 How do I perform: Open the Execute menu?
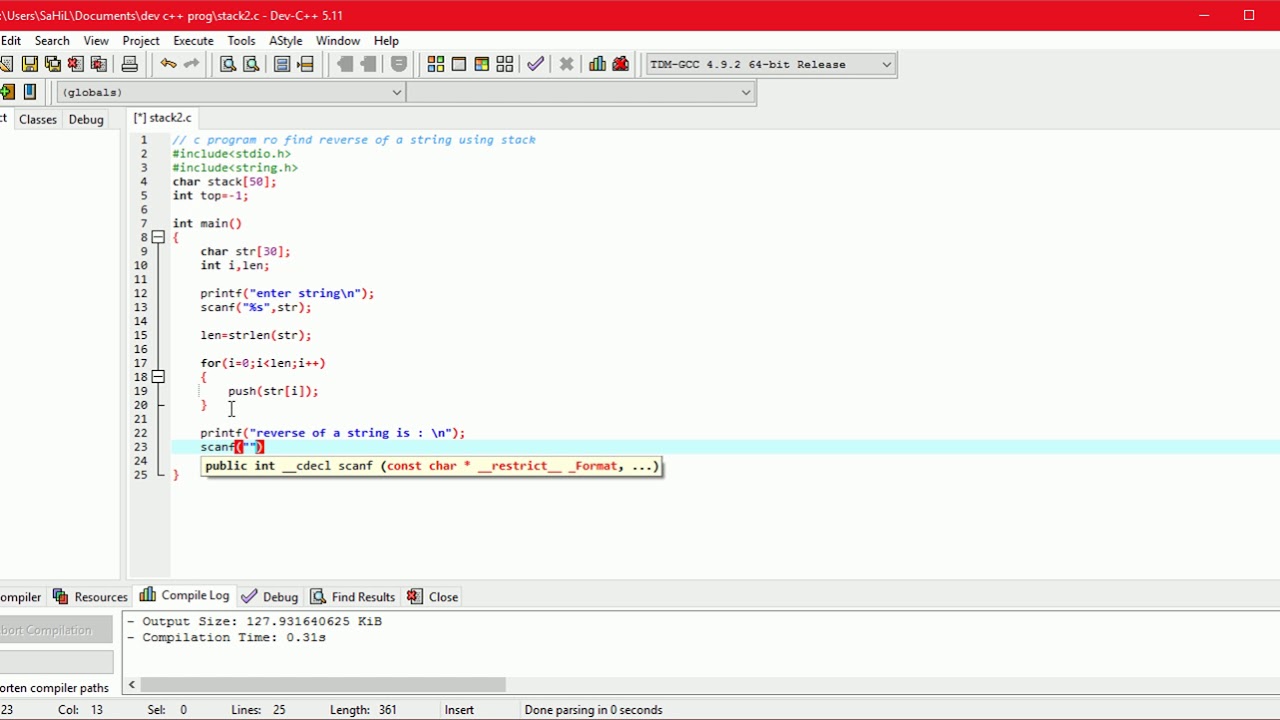coord(193,41)
